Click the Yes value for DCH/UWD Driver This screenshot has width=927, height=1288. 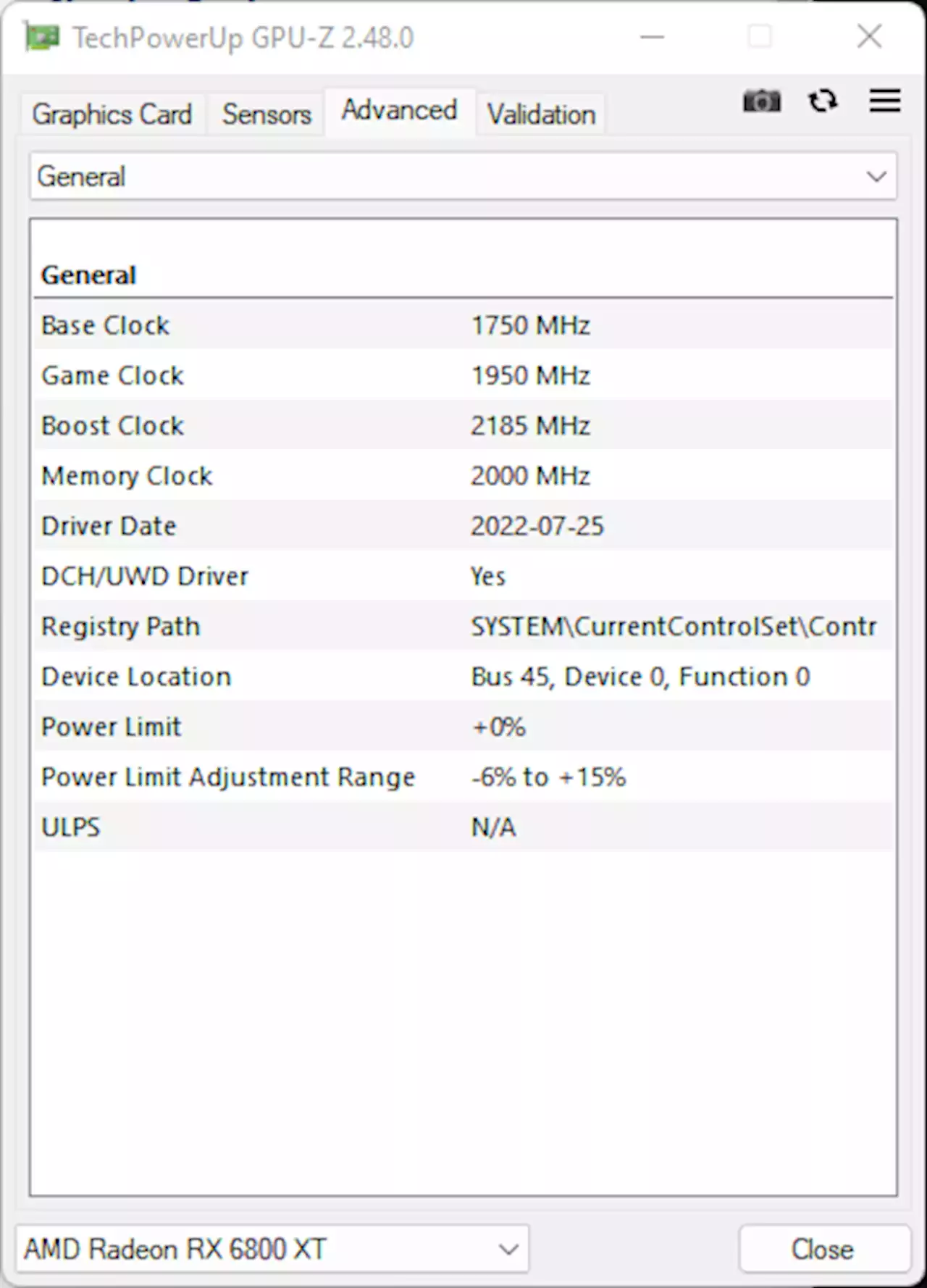point(488,576)
